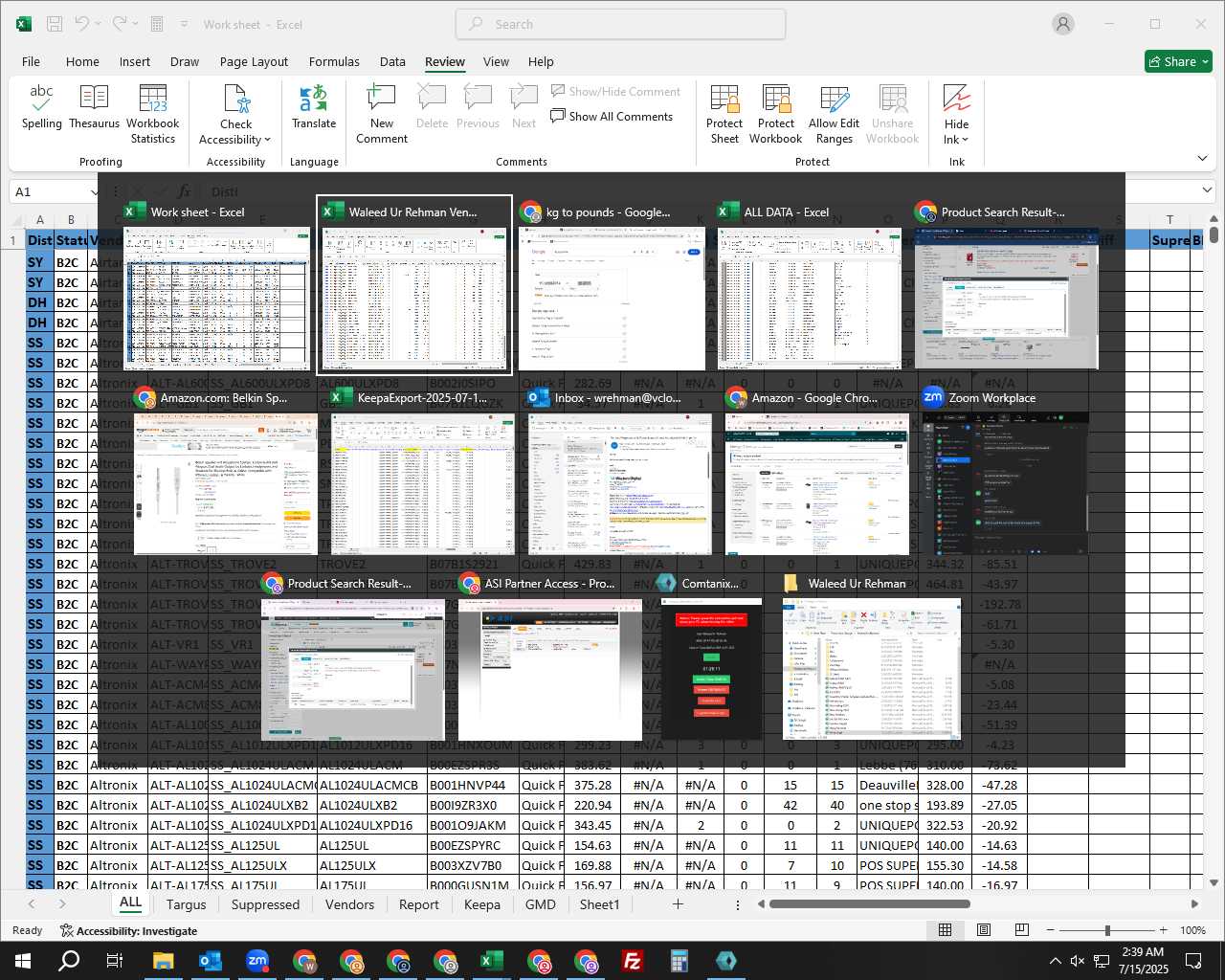
Task: Click the Search box in the title bar
Action: coord(620,24)
